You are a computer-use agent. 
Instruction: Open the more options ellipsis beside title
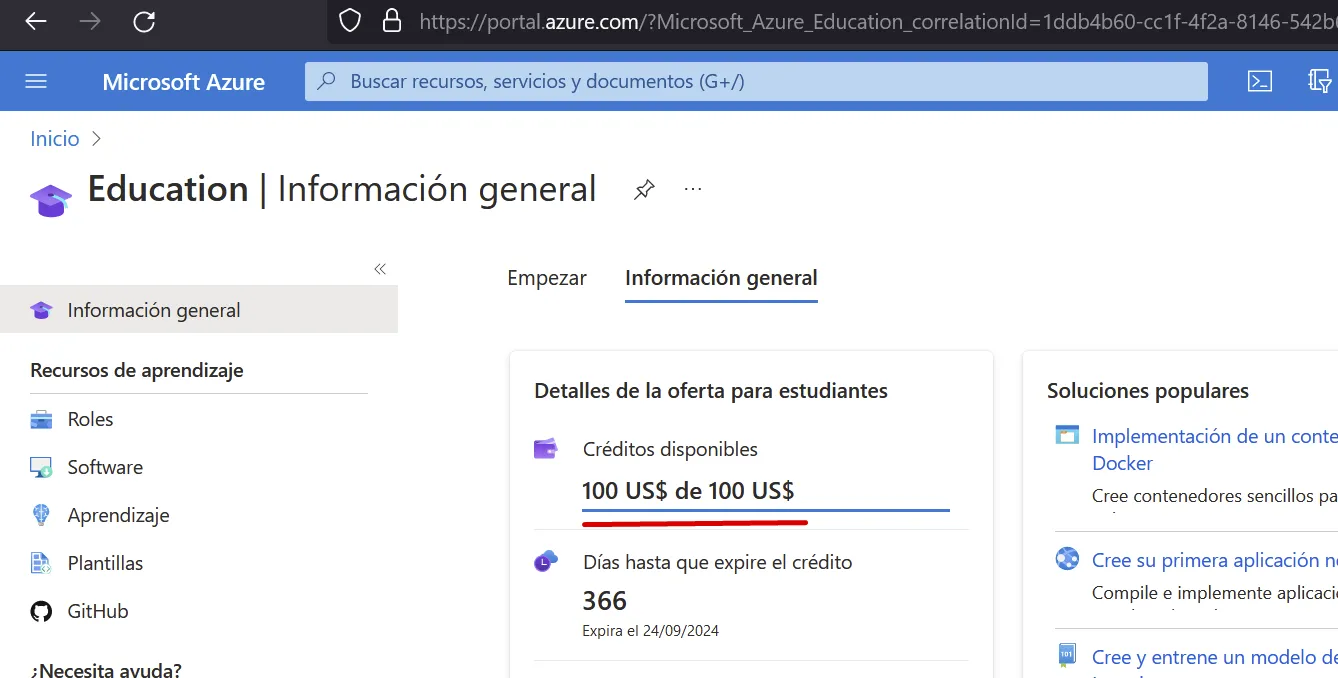(x=693, y=189)
